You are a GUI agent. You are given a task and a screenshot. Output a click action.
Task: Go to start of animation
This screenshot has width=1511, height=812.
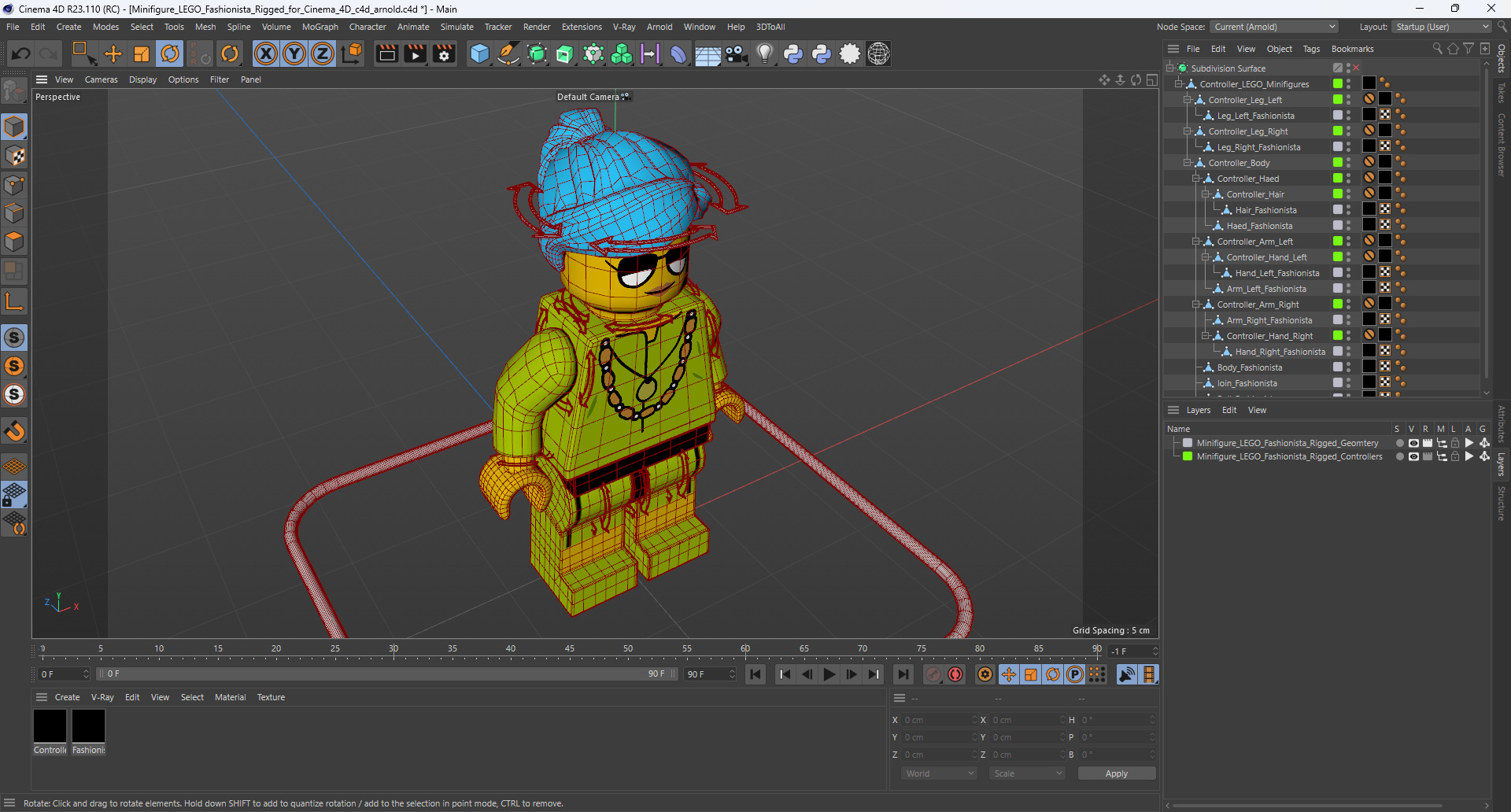coord(755,674)
